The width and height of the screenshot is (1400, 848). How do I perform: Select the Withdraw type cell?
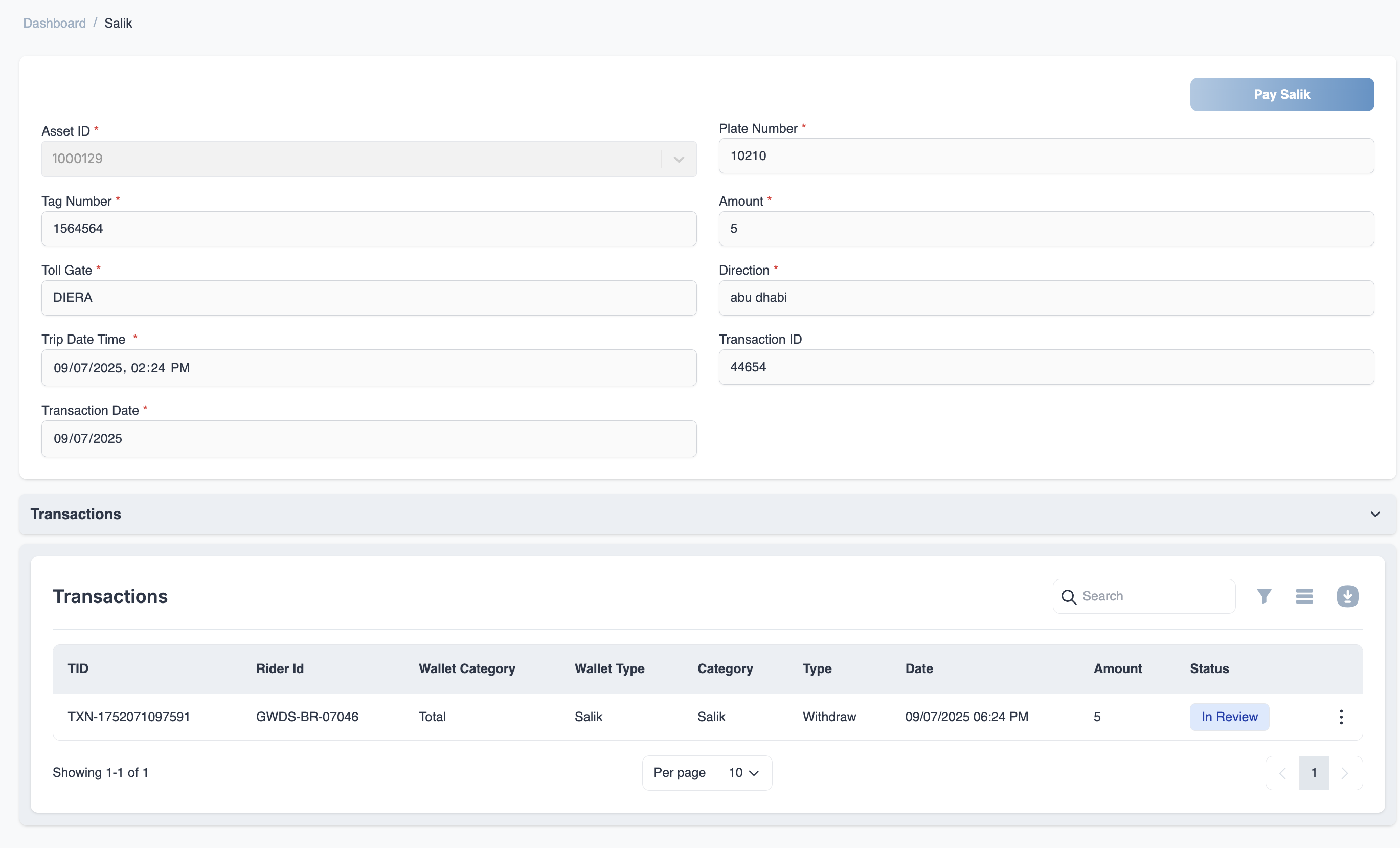[829, 717]
